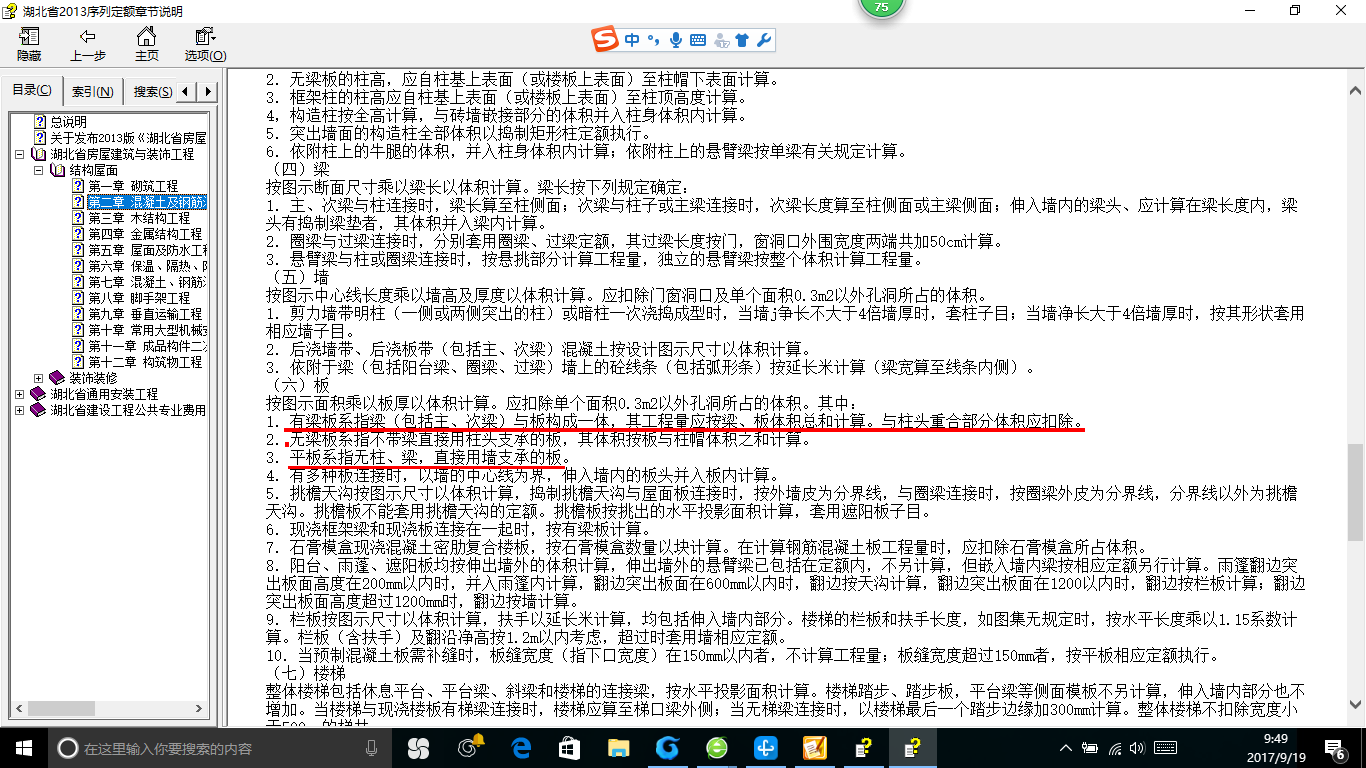Select the 装饰装修 book item
1366x768 pixels.
(93, 378)
